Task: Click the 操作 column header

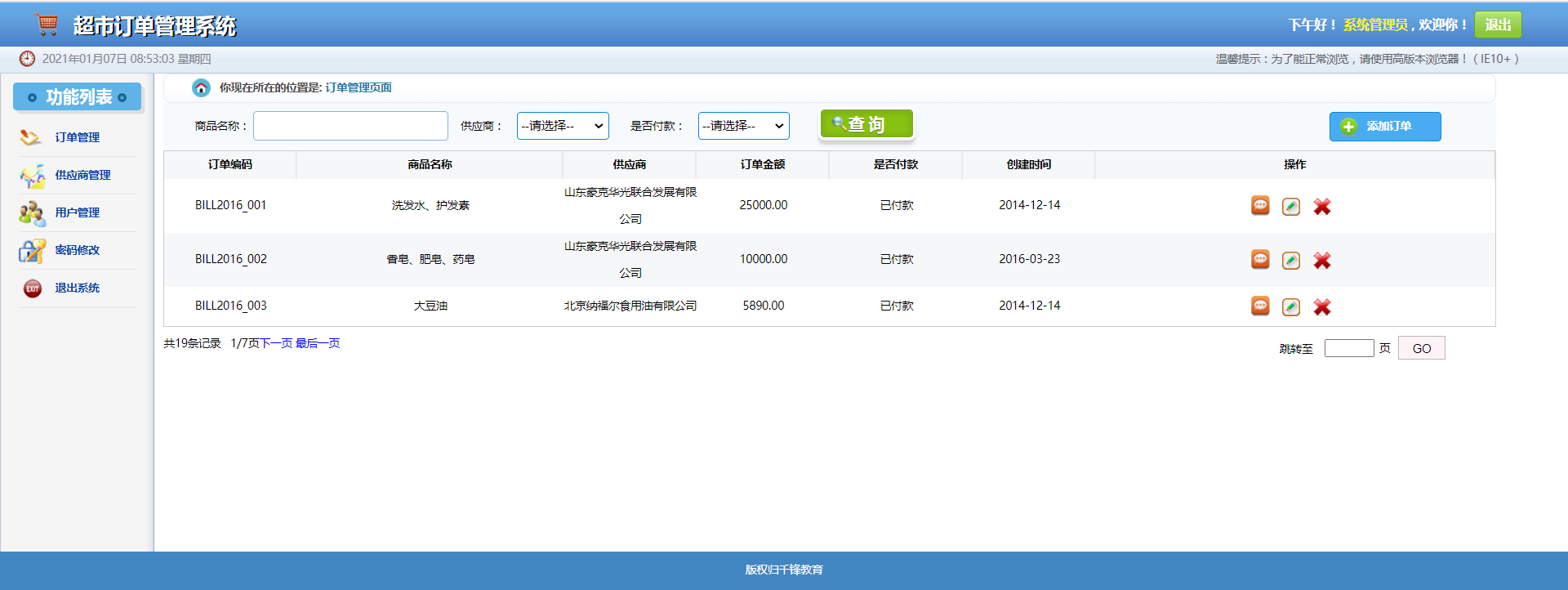Action: point(1295,164)
